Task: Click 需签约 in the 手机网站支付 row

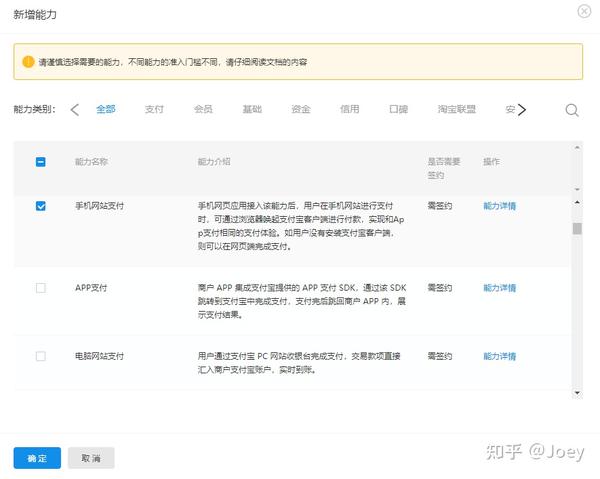Action: [x=440, y=206]
